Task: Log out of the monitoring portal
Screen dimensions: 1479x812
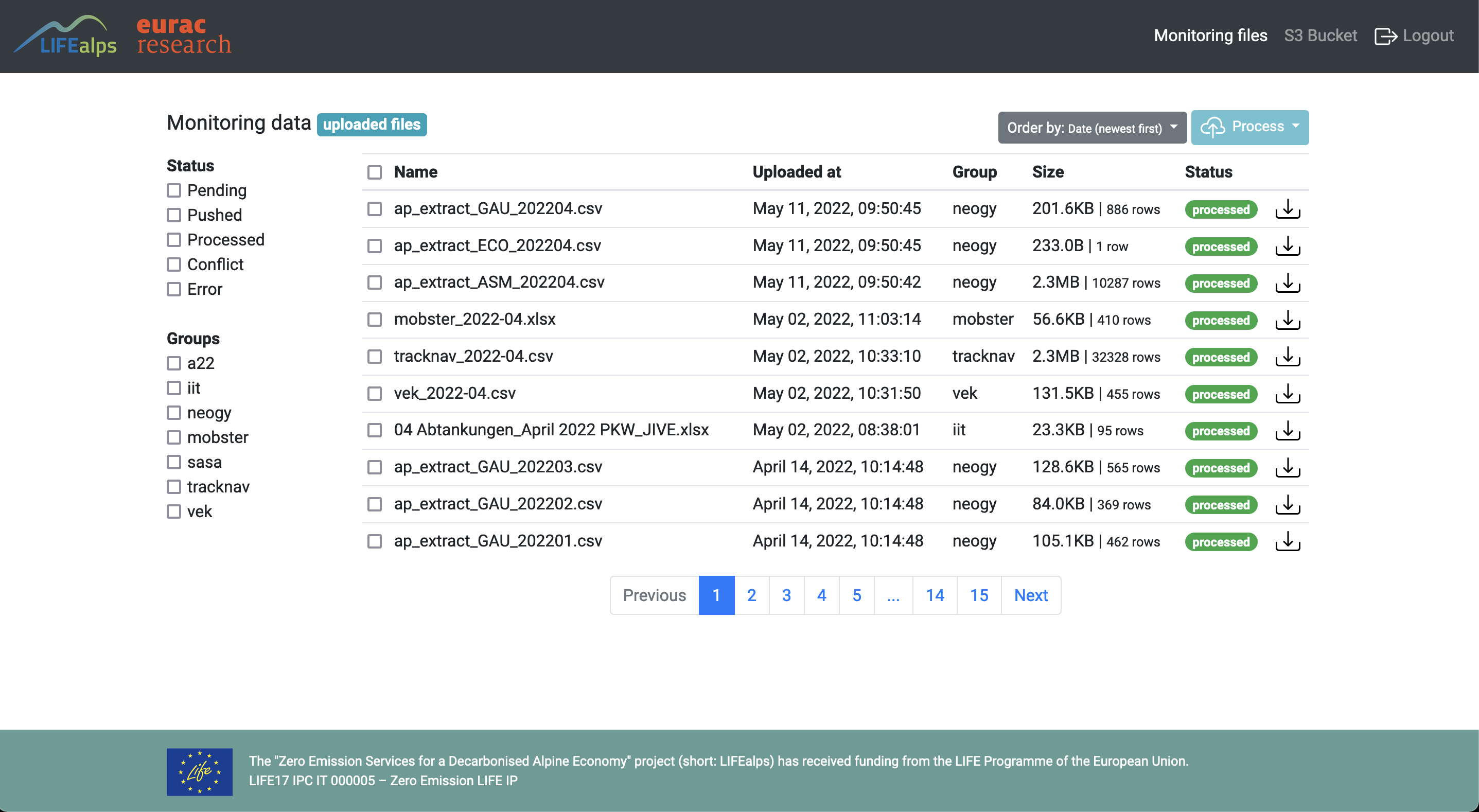Action: click(1414, 36)
